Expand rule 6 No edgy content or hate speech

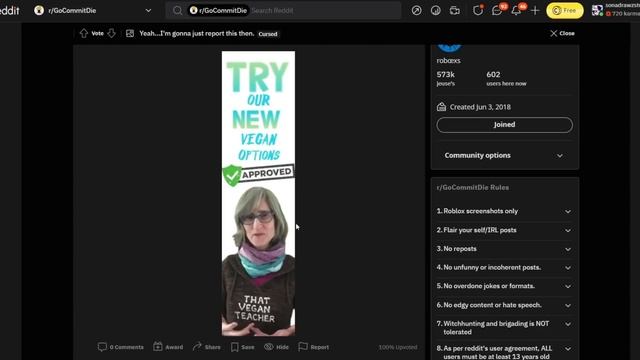click(504, 305)
